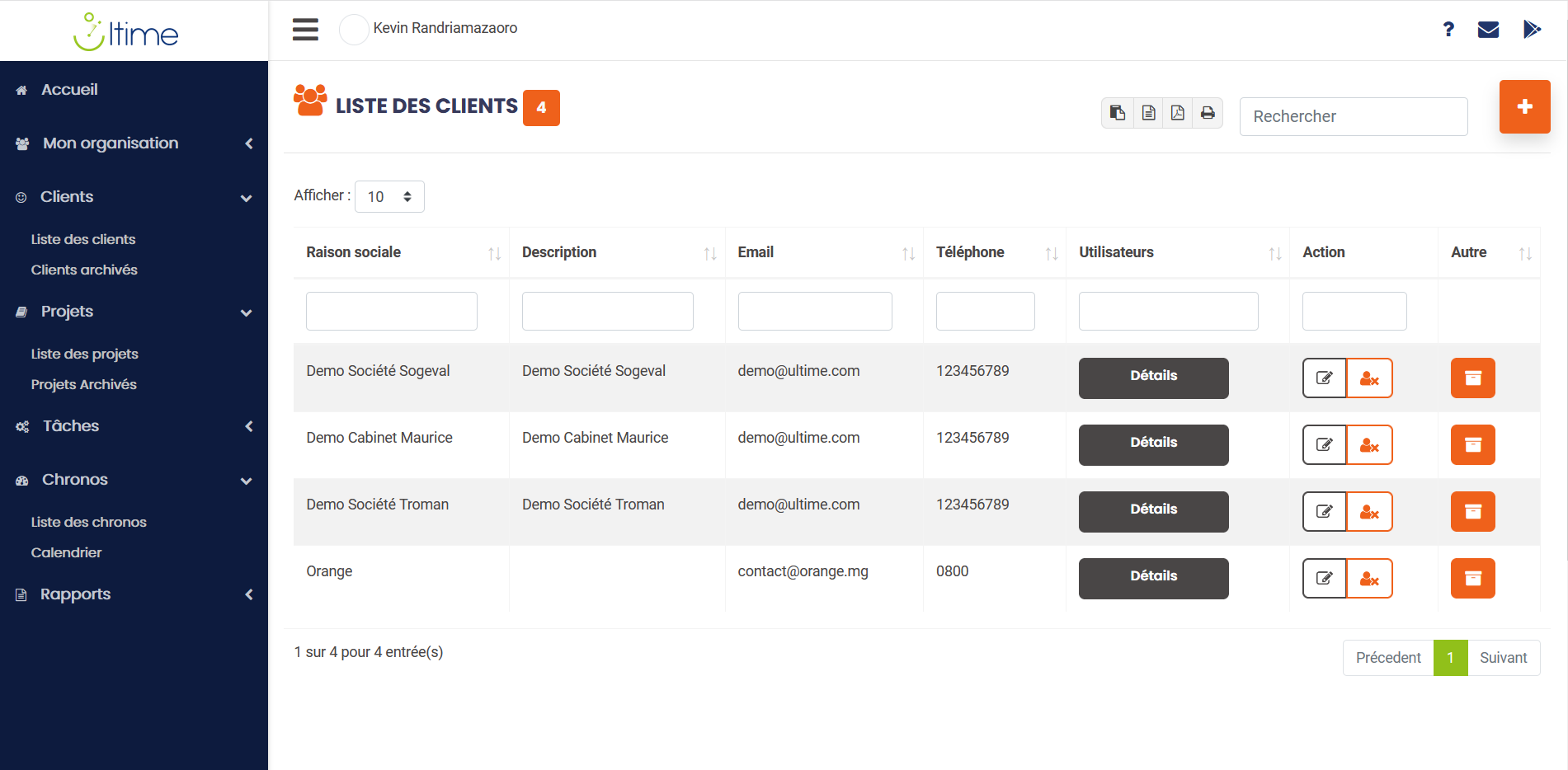Image resolution: width=1568 pixels, height=770 pixels.
Task: Click the Action filter input
Action: (x=1354, y=311)
